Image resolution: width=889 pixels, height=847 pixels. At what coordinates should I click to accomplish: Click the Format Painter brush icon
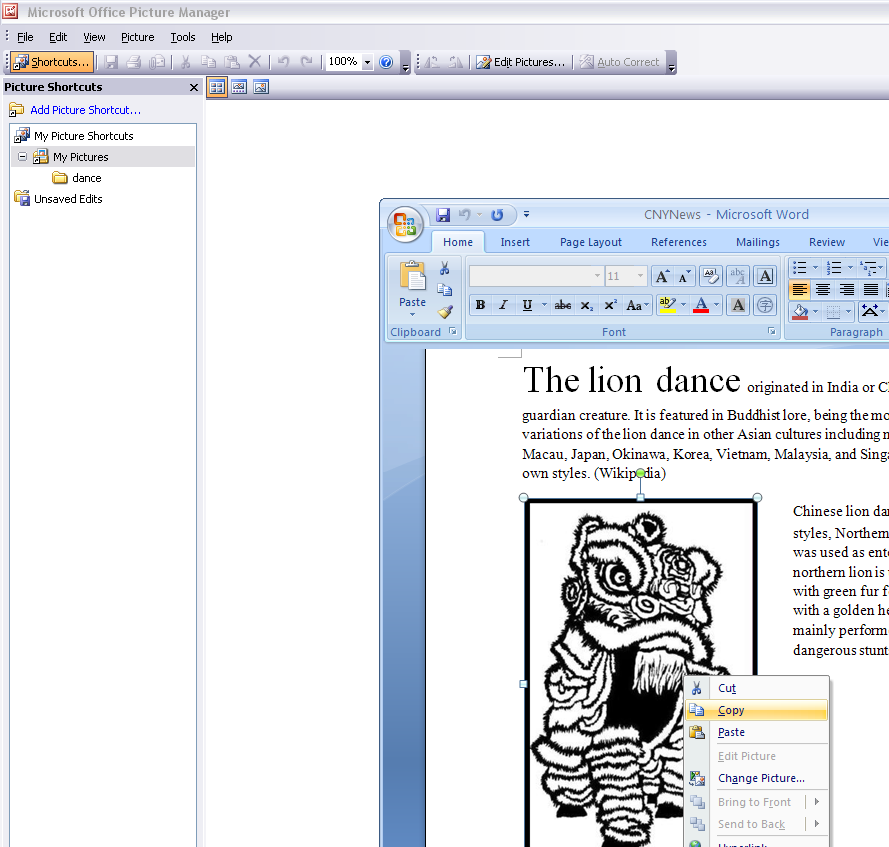point(445,312)
